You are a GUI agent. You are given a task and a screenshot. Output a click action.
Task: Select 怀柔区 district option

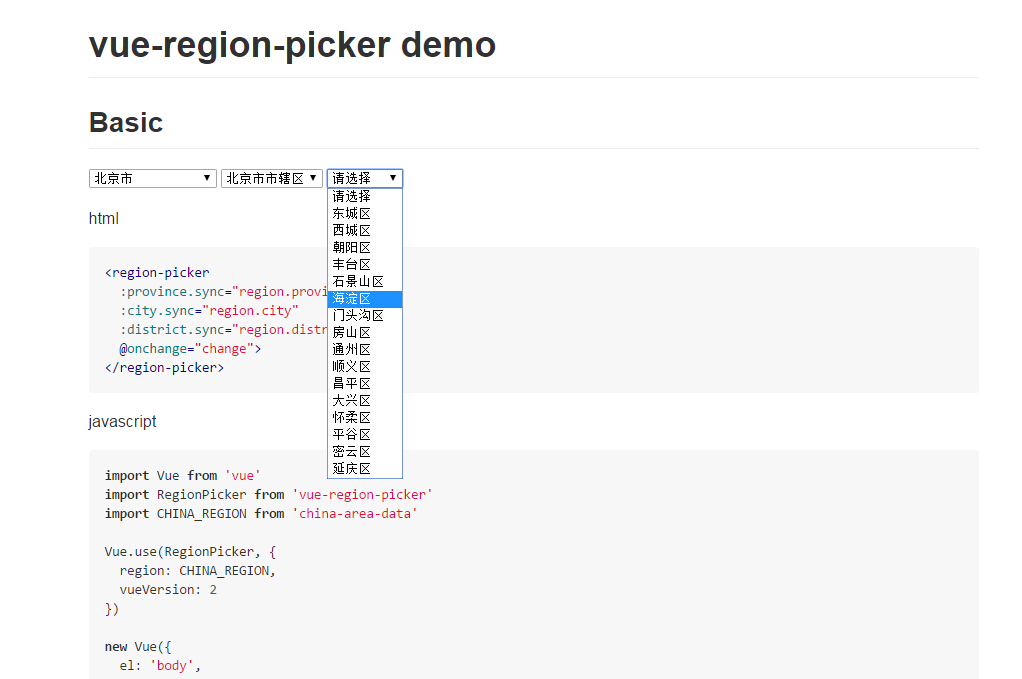point(364,417)
